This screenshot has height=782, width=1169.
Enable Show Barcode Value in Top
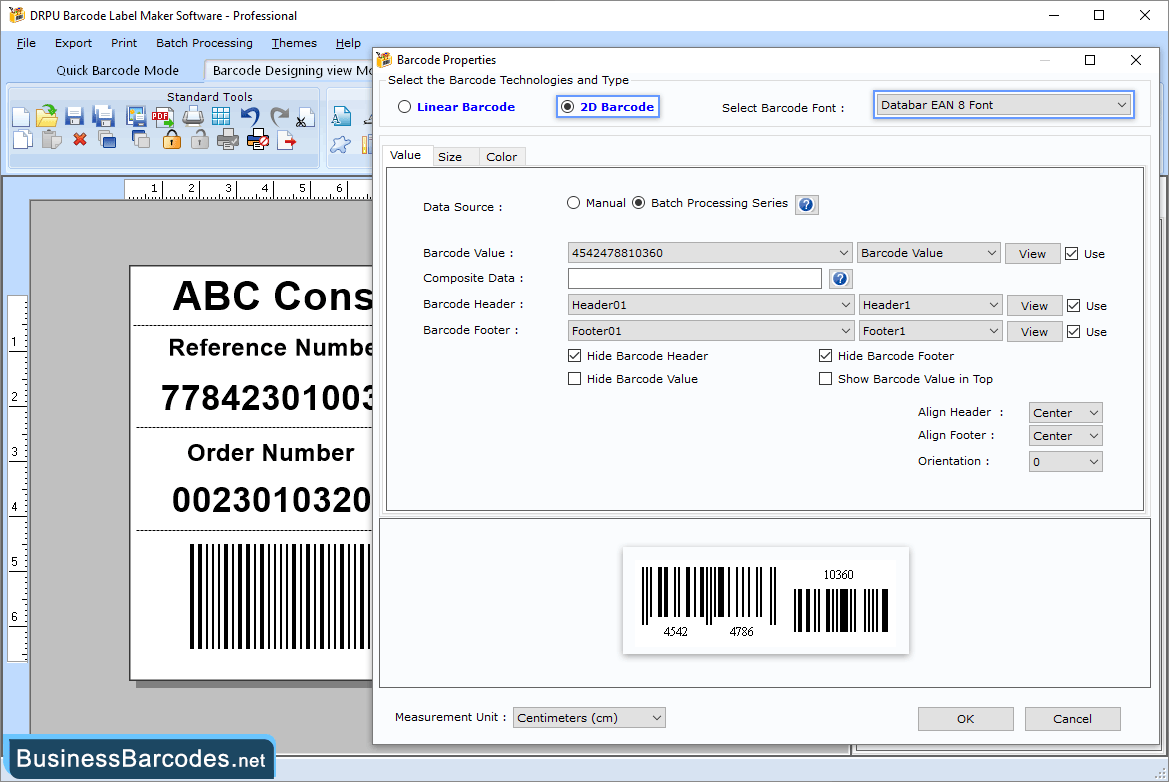point(825,379)
